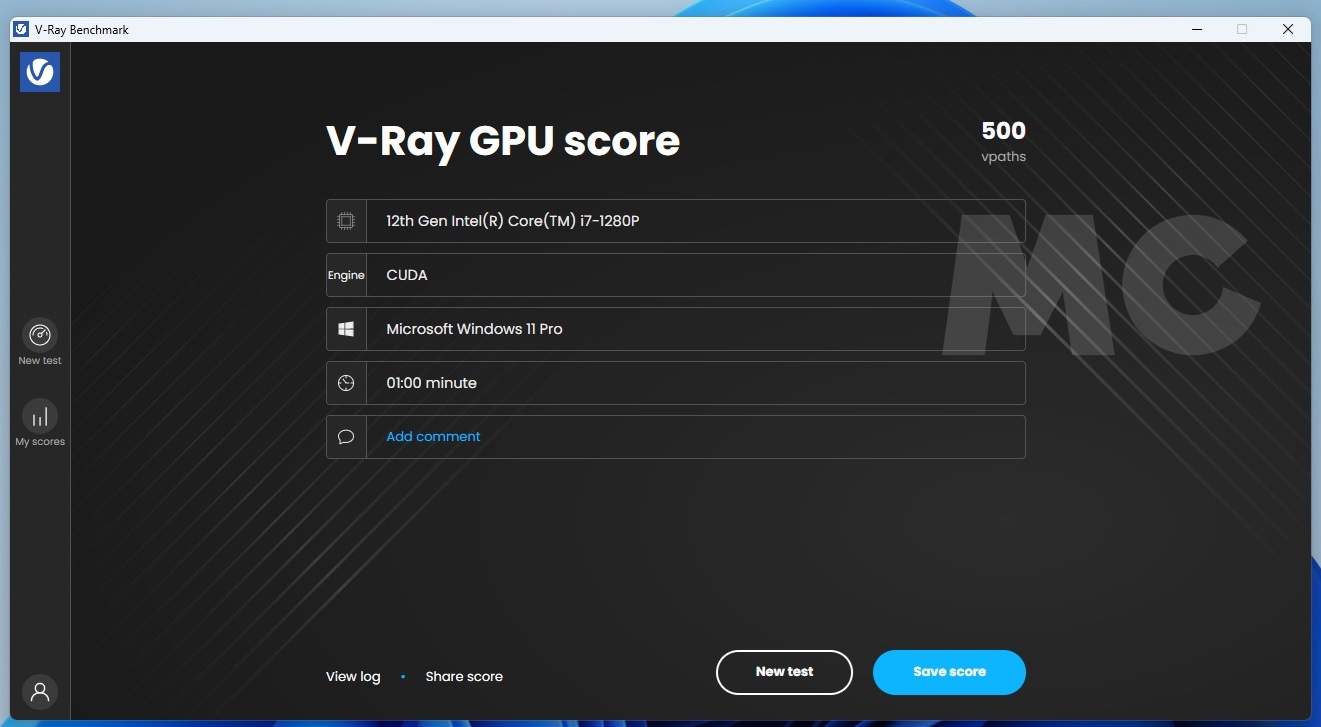Click the Engine label badge
Screen dimensions: 1321x727
click(346, 275)
